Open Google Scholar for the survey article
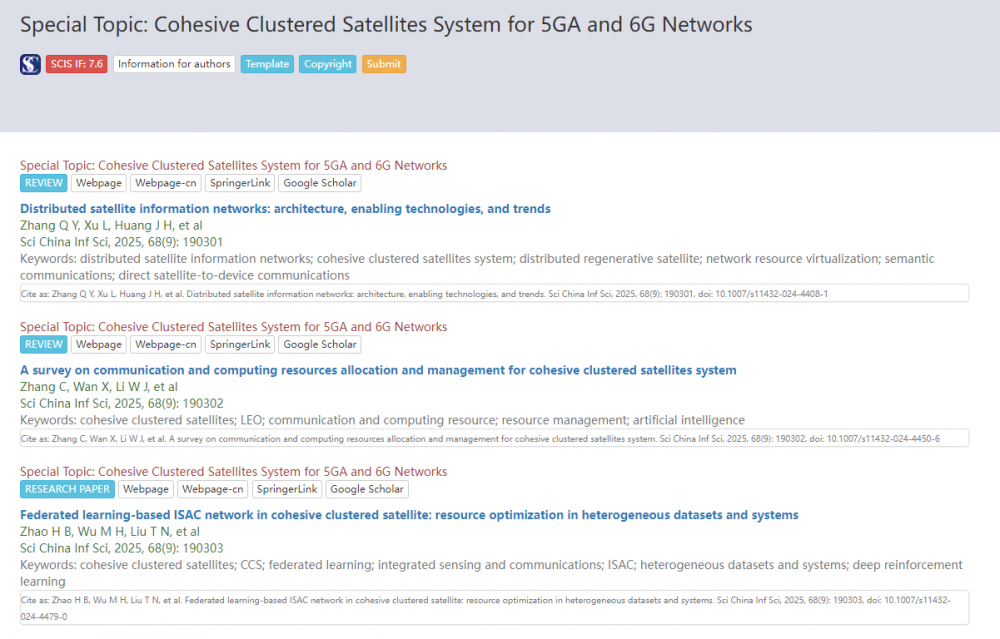 pos(319,344)
